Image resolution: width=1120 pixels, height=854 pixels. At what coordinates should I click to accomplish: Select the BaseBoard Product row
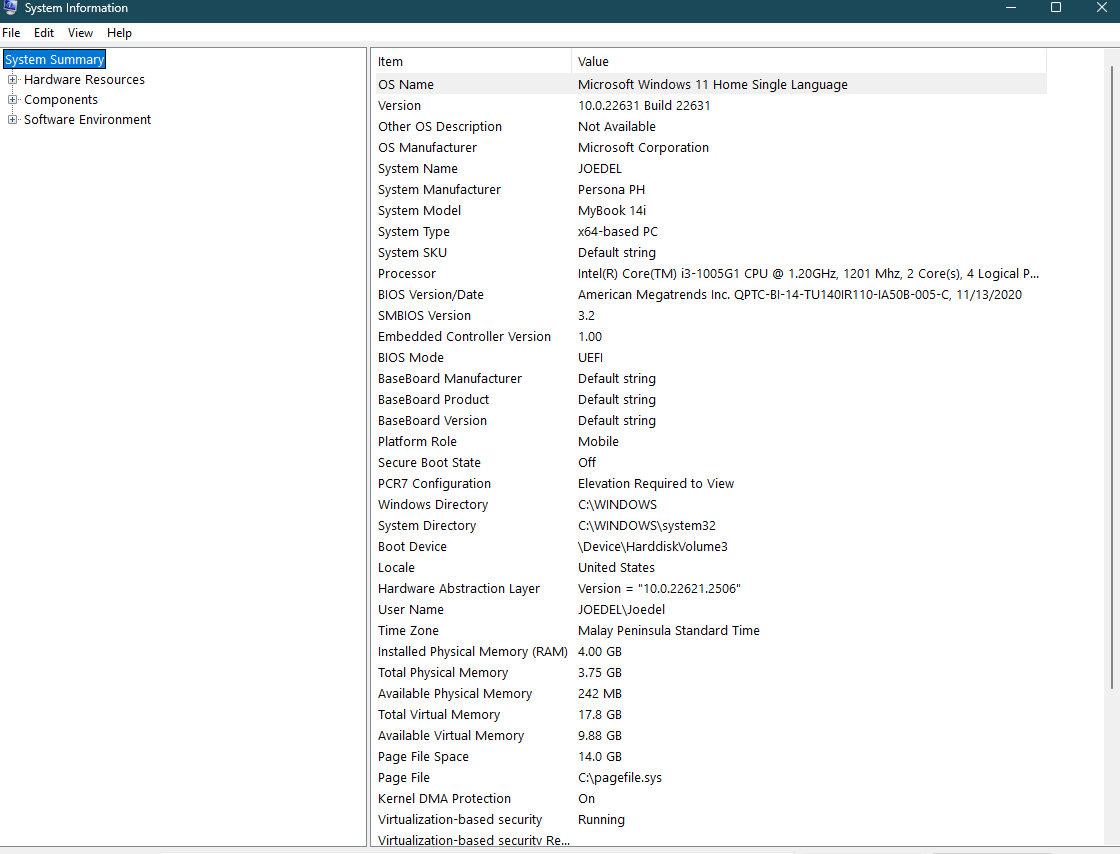[711, 399]
